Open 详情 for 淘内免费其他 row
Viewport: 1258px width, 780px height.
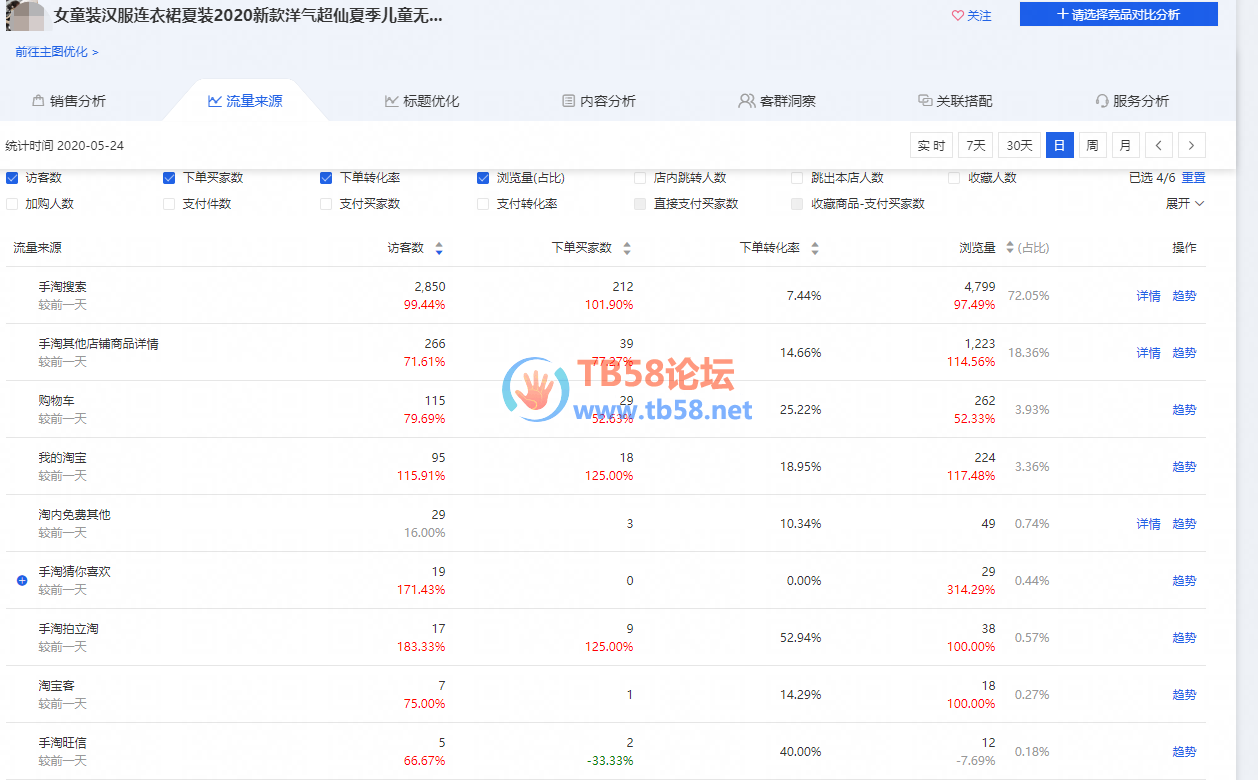[x=1148, y=524]
